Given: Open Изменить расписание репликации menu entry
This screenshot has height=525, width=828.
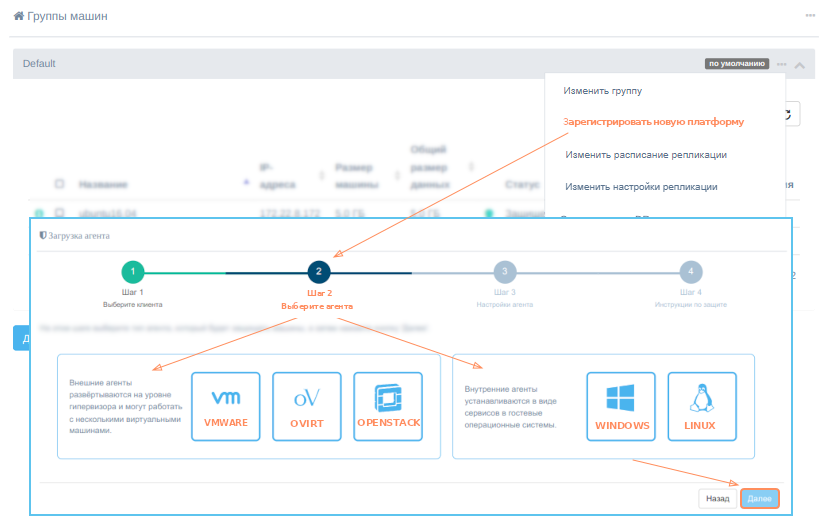Looking at the screenshot, I should tap(645, 155).
